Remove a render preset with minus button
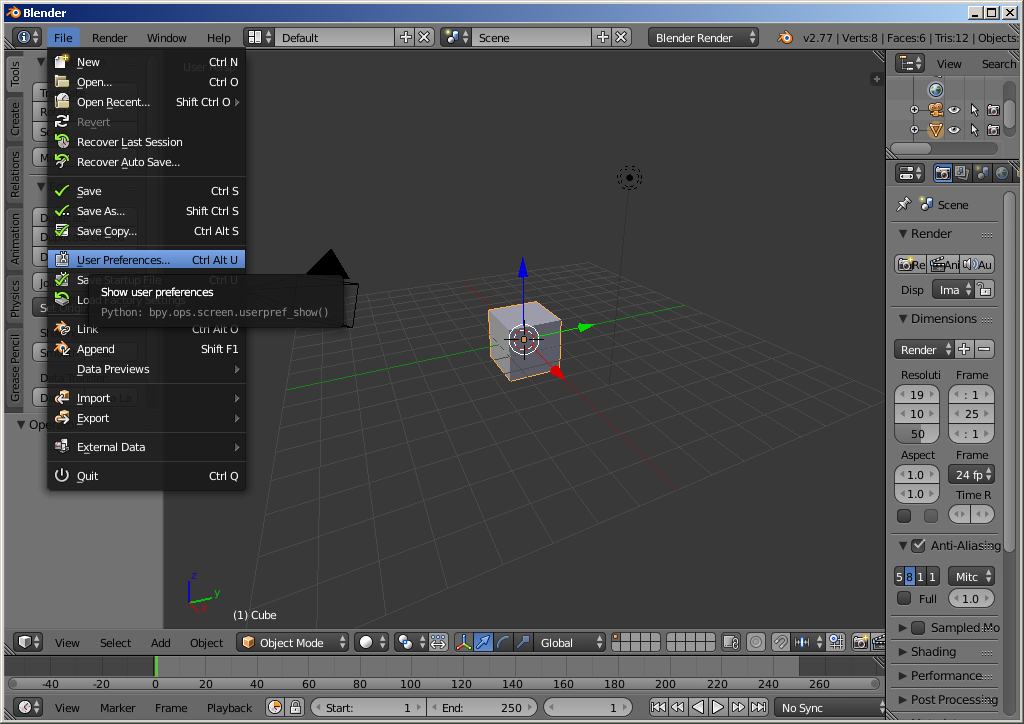The height and width of the screenshot is (724, 1024). coord(984,349)
